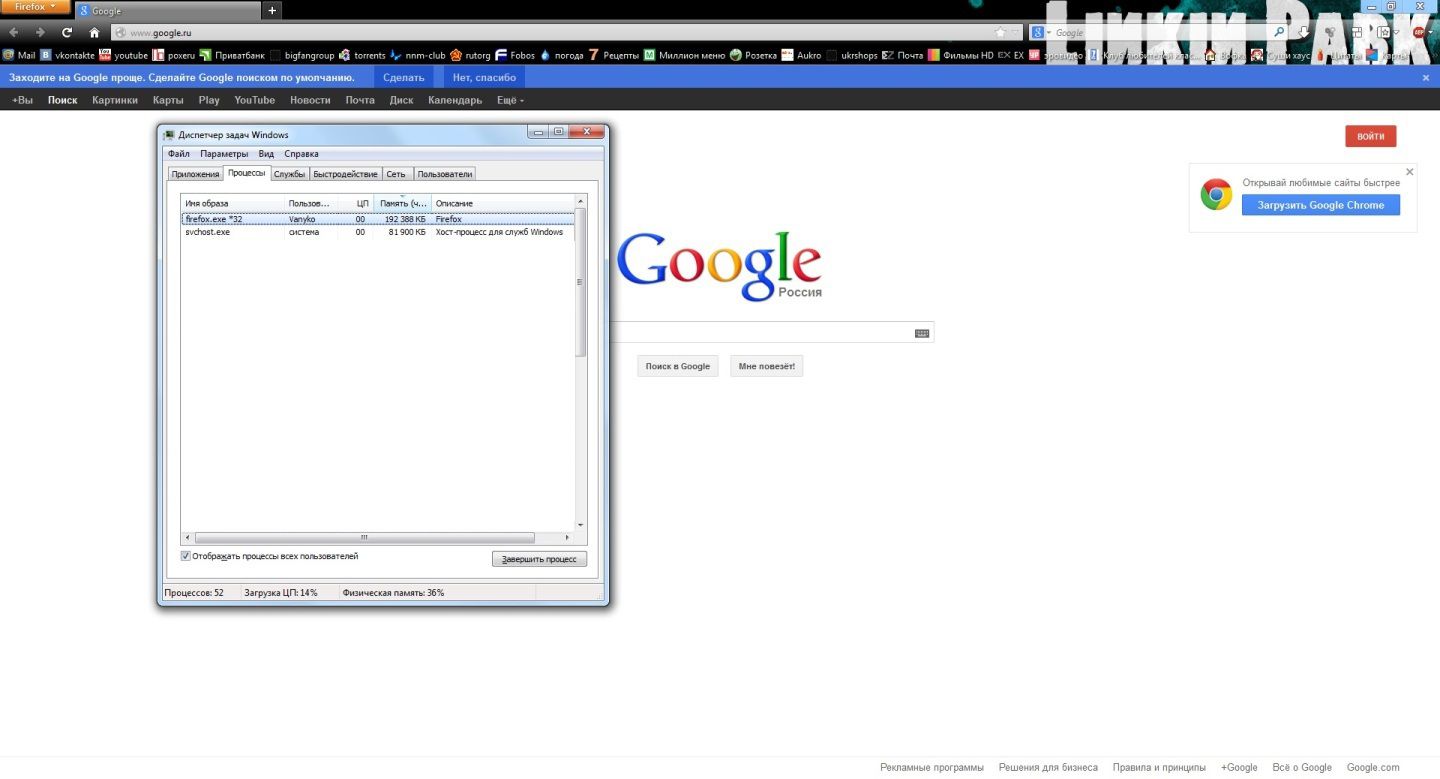Open the vkontakte bookmark
The width and height of the screenshot is (1440, 779).
[67, 55]
